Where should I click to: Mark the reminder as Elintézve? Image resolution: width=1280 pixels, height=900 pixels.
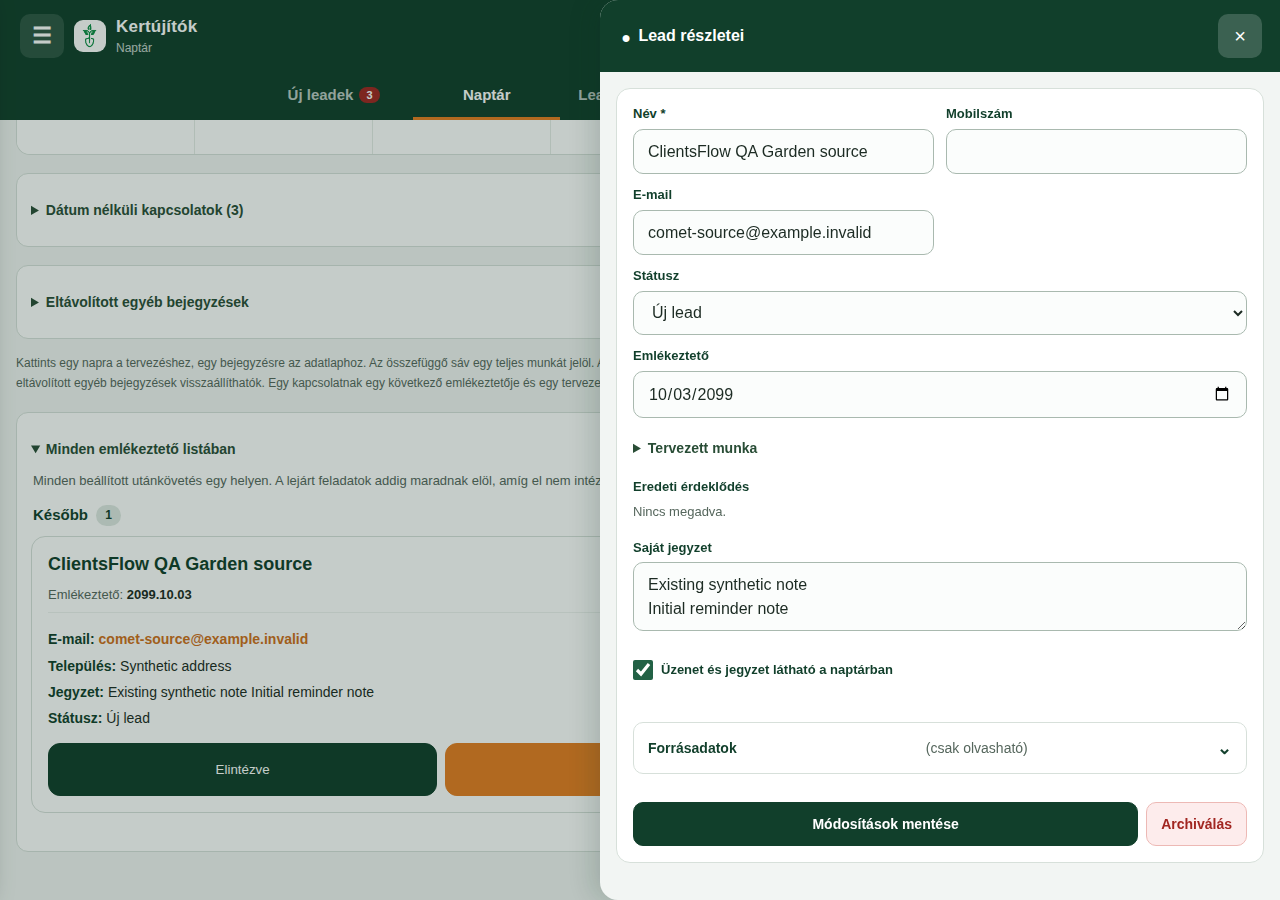(242, 769)
